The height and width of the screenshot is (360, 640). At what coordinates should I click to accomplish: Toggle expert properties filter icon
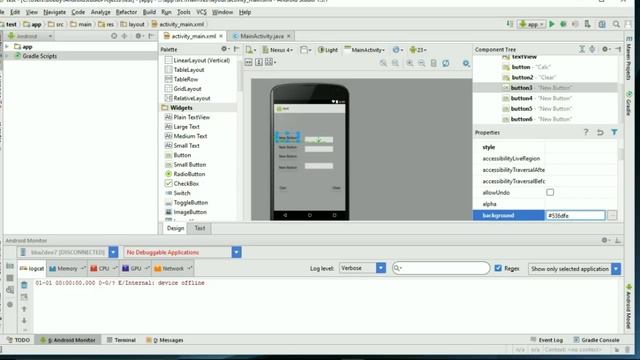point(614,132)
